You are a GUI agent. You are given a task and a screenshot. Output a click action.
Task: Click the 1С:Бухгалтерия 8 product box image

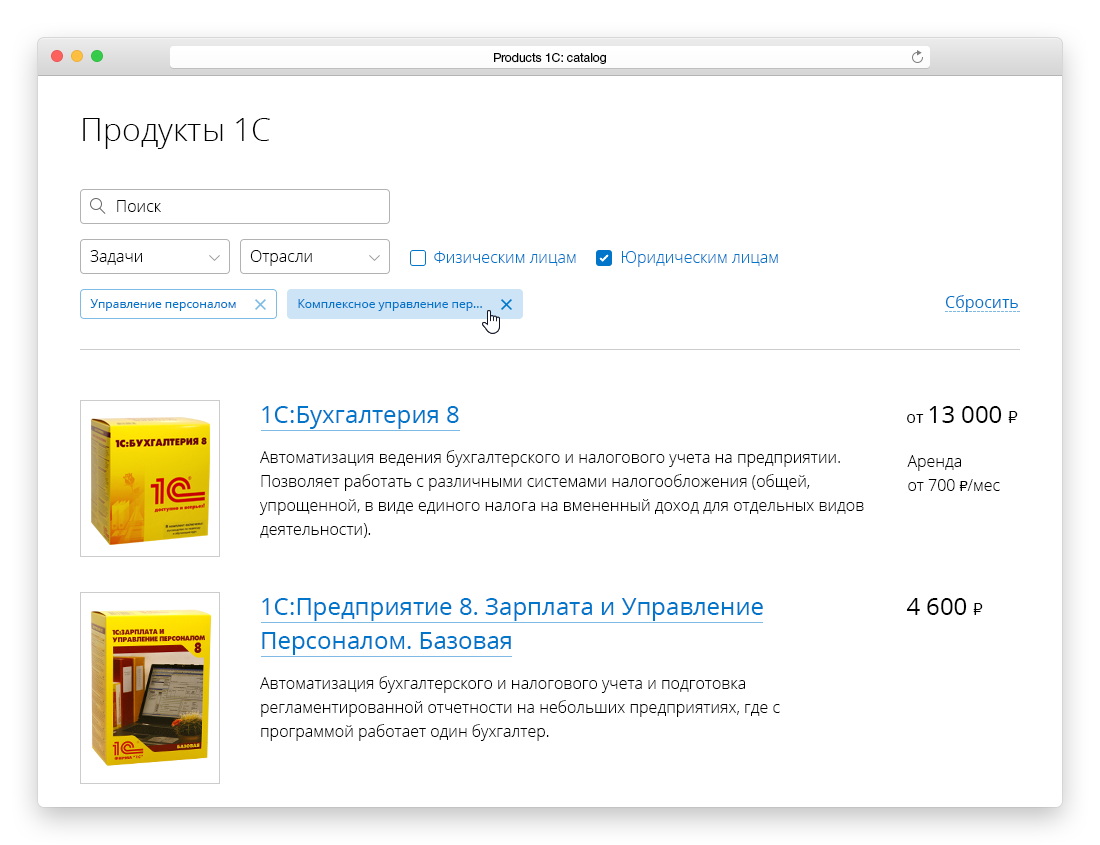(x=150, y=478)
